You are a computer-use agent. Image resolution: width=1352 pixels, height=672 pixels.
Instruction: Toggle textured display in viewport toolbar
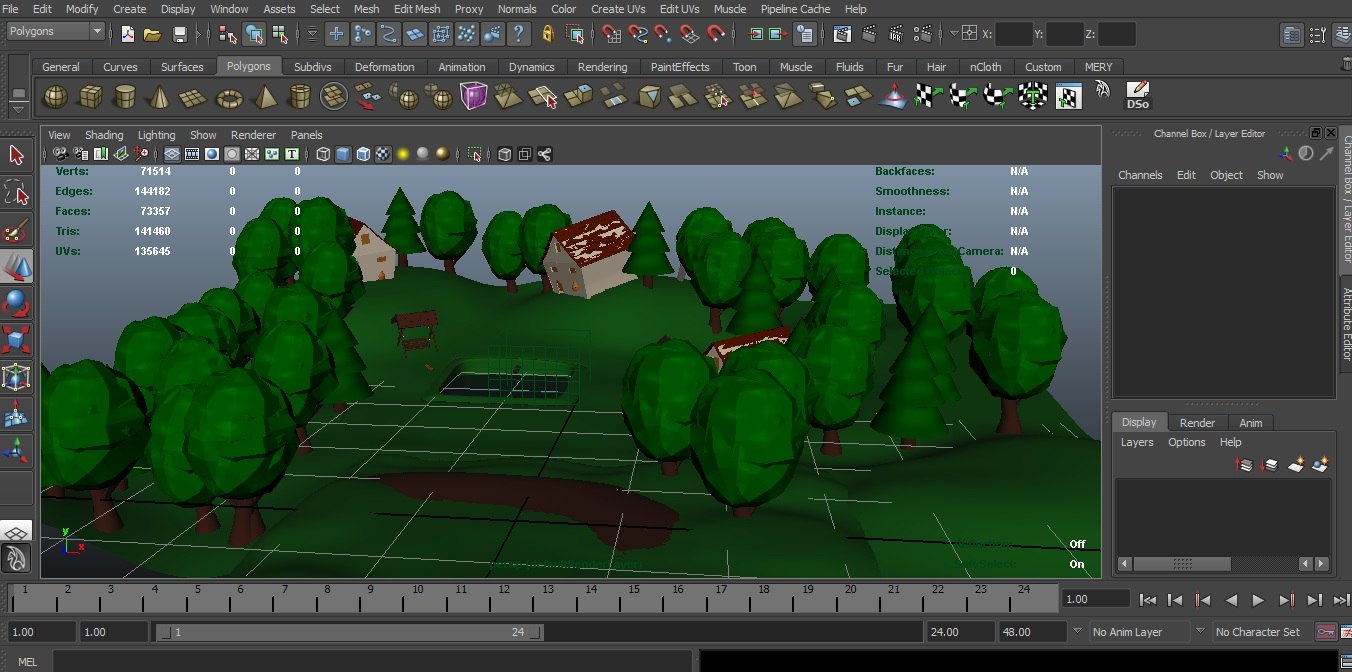pos(383,154)
